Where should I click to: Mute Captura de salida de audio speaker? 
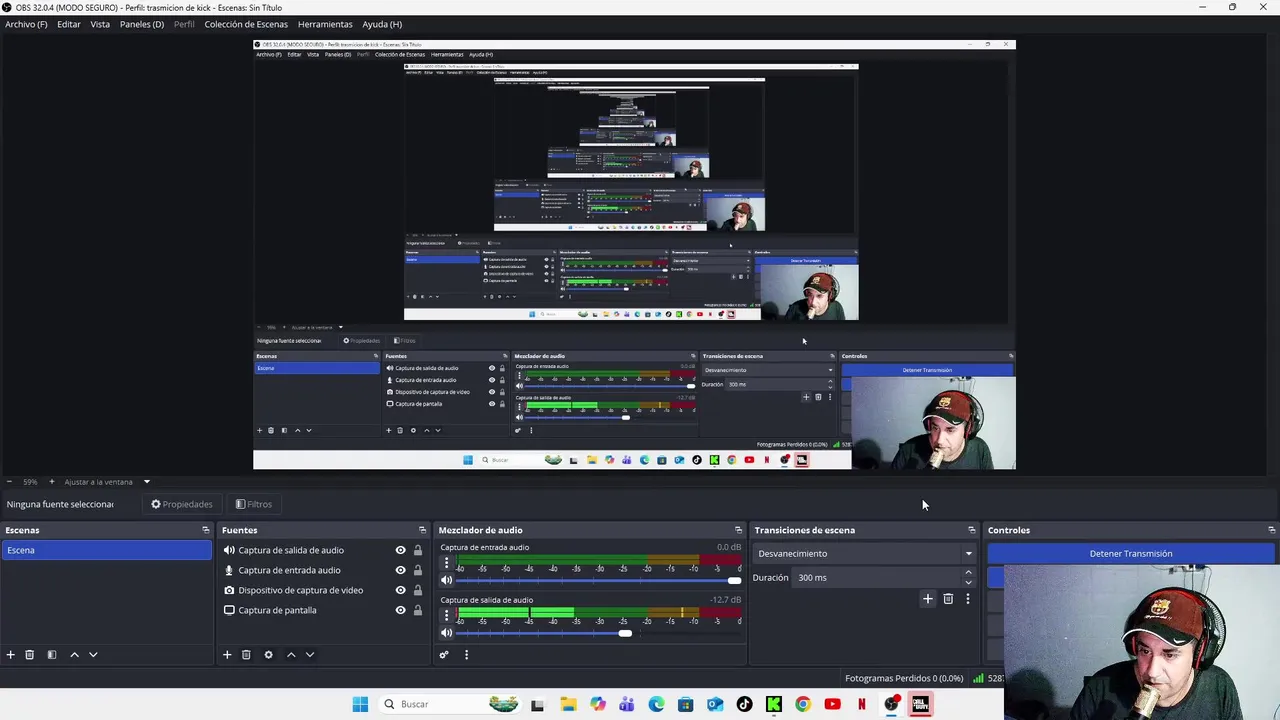447,633
